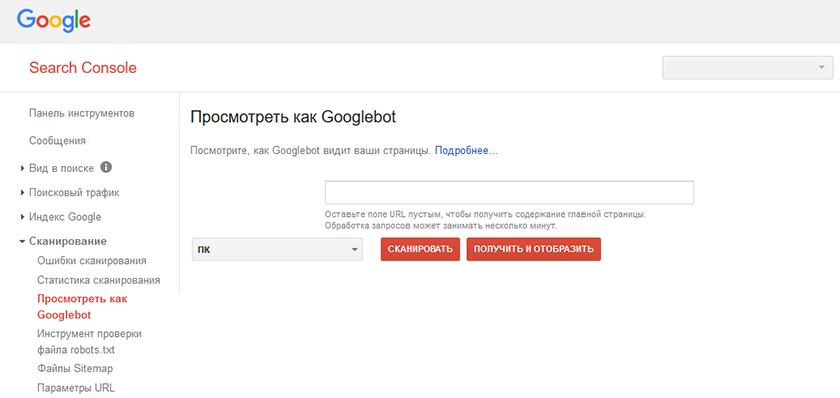Select Просмотреть как Googlebot sidebar item
The height and width of the screenshot is (398, 840).
[x=82, y=306]
